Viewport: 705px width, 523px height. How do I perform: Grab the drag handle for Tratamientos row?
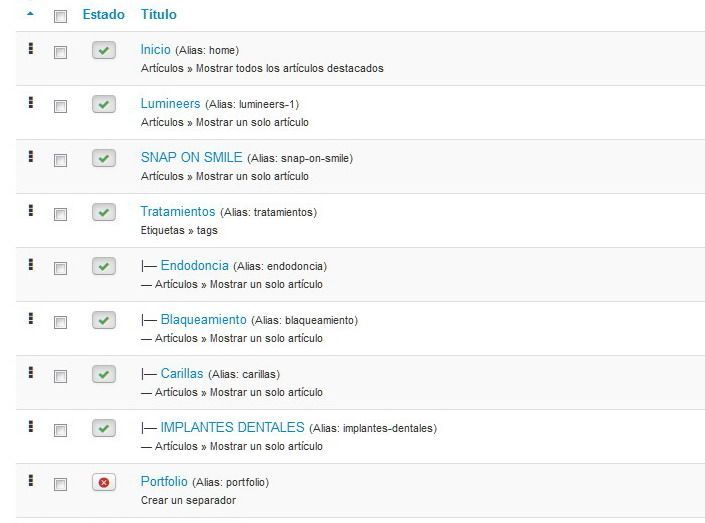31,210
